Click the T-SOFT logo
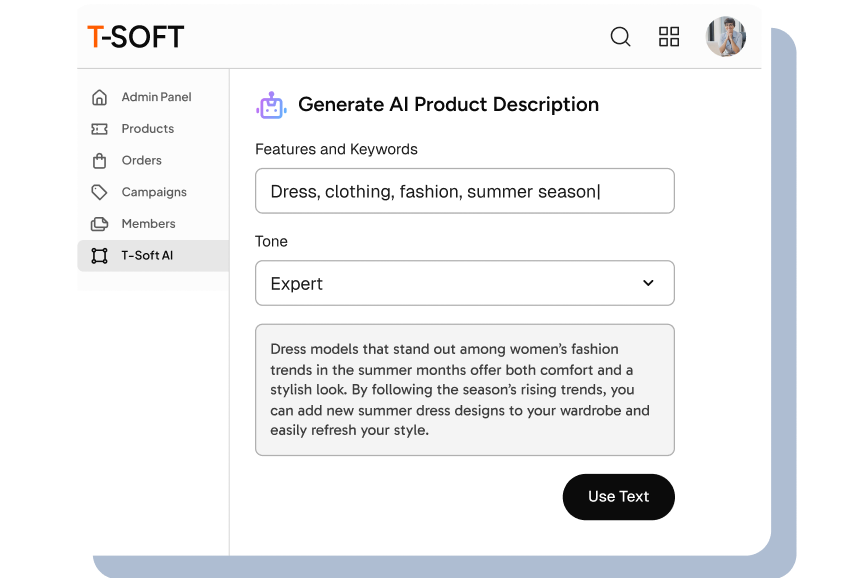This screenshot has height=578, width=864. click(x=135, y=36)
